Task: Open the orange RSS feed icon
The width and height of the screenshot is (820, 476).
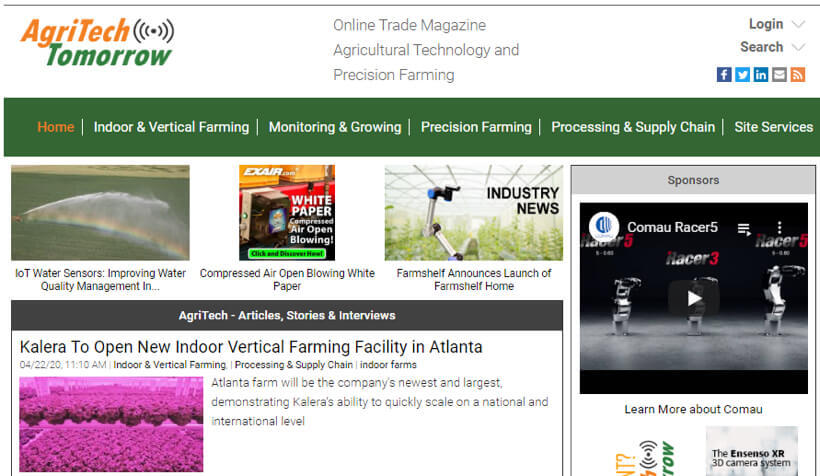Action: [797, 75]
